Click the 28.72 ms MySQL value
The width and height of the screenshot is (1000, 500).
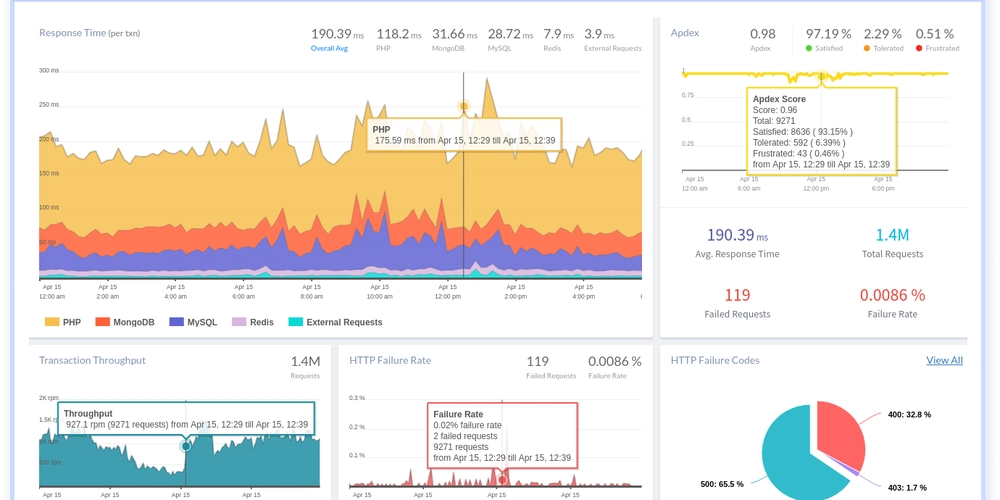click(510, 34)
